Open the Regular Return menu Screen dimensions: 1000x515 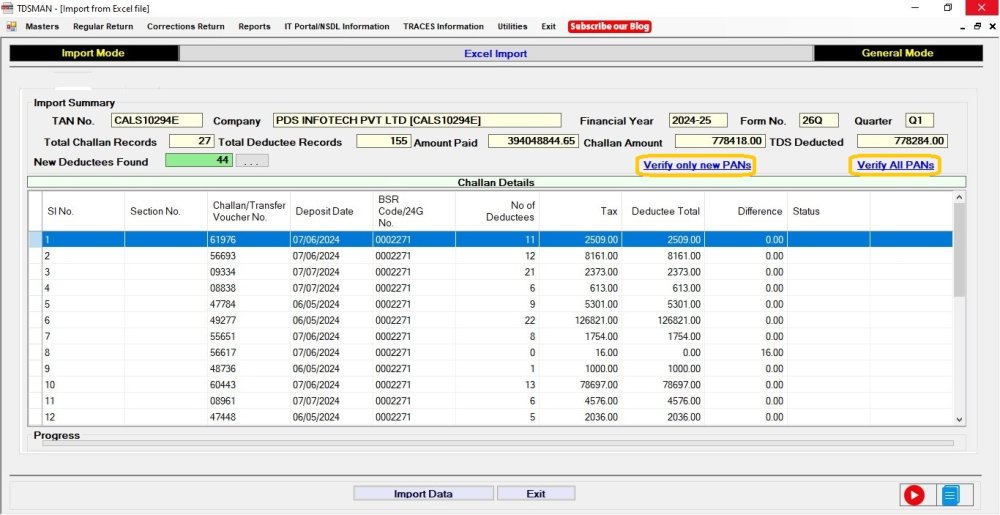103,26
